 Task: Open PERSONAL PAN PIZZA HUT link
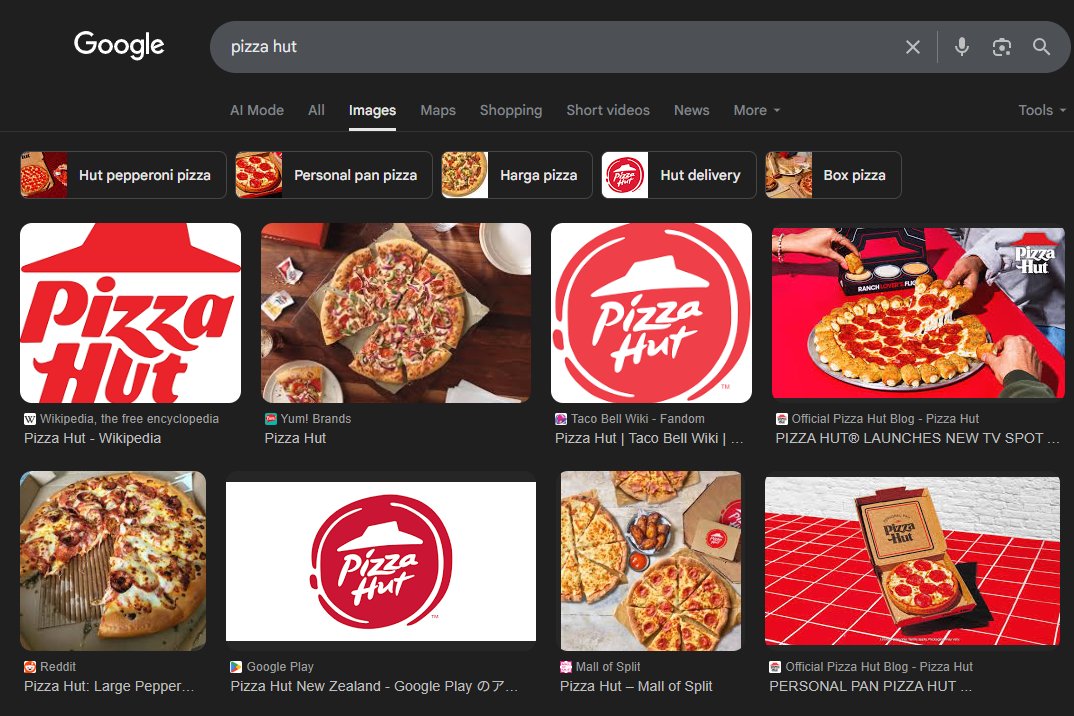[870, 687]
